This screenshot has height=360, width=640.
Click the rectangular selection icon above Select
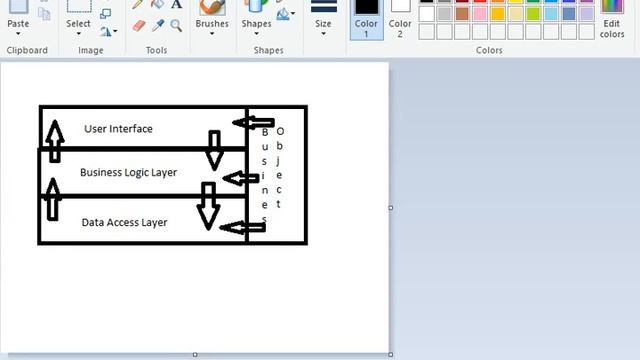pos(79,6)
